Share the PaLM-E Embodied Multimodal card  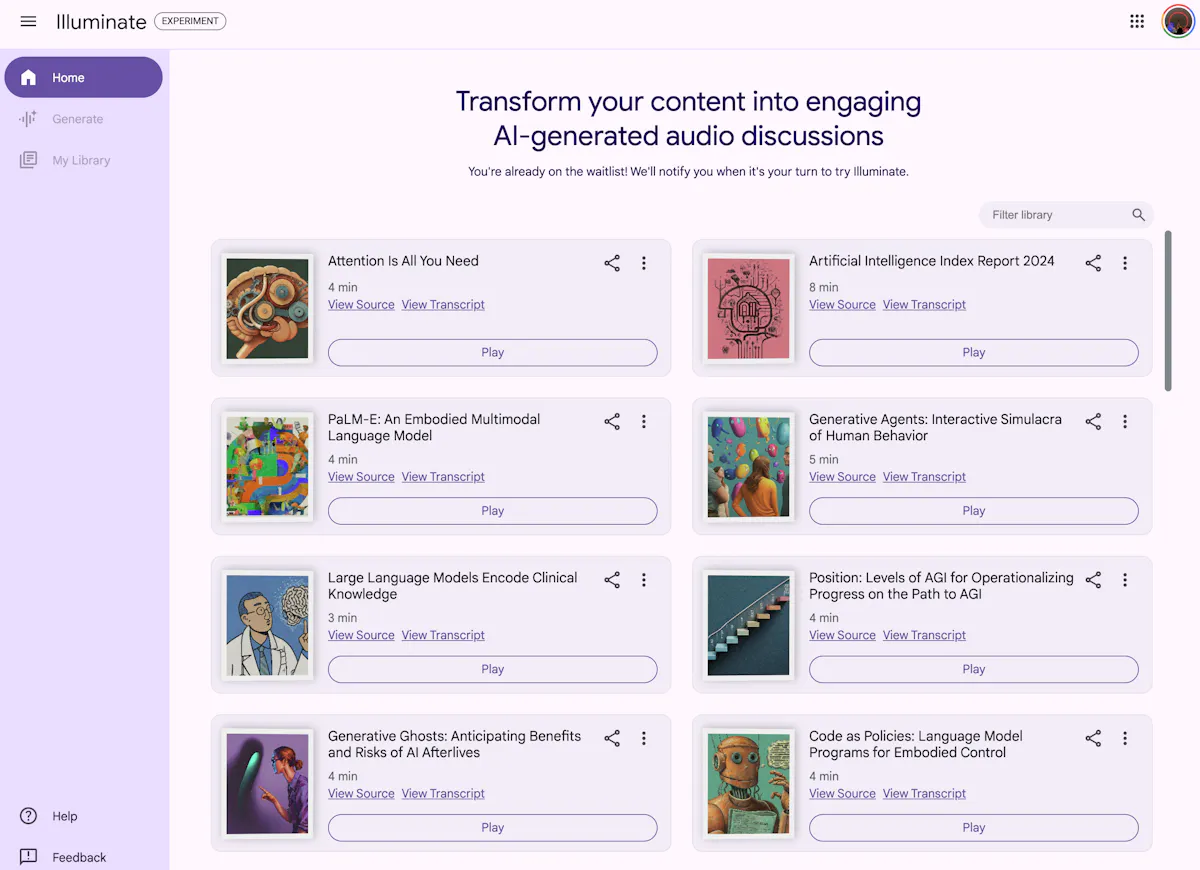click(x=612, y=422)
